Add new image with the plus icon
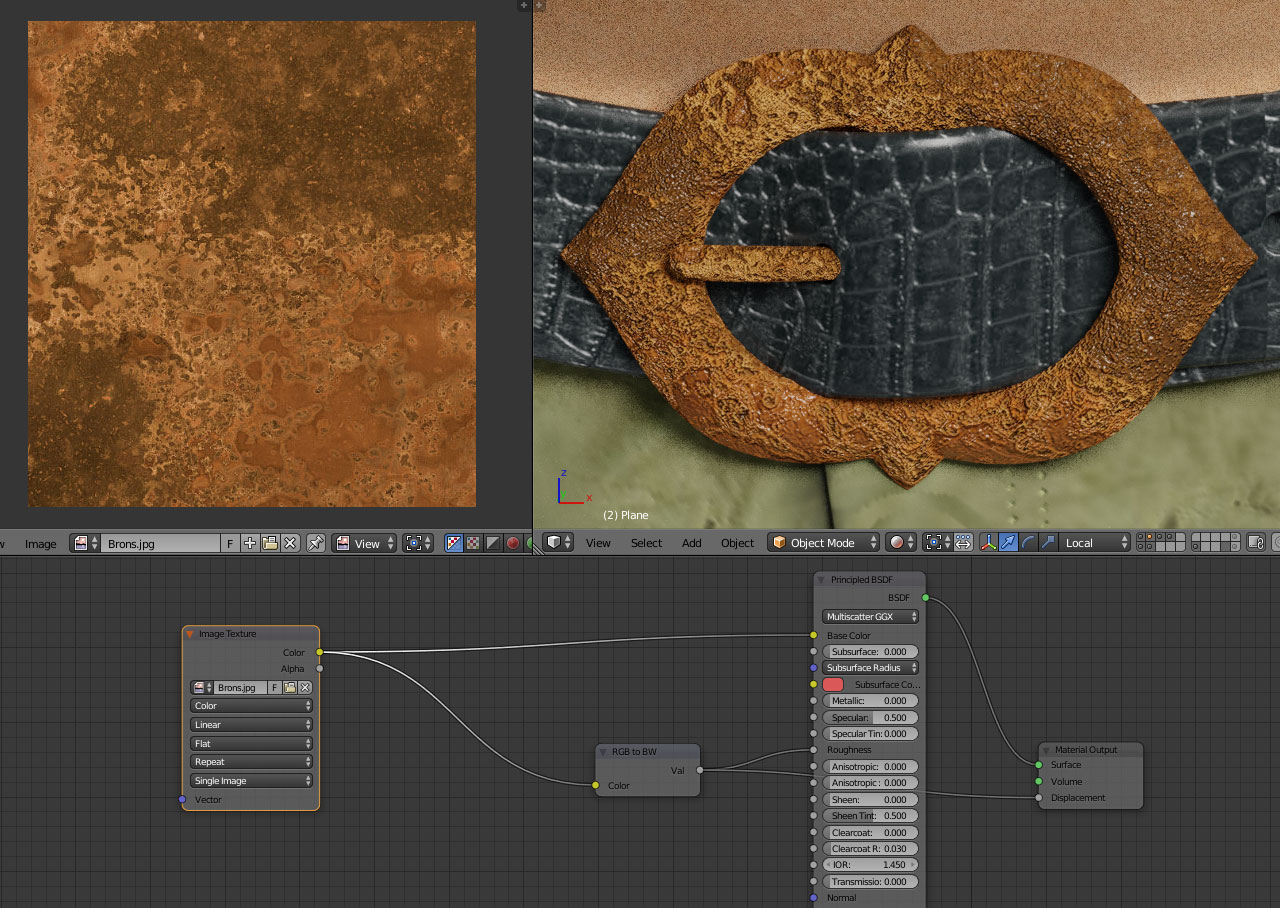Image resolution: width=1280 pixels, height=908 pixels. (x=250, y=543)
